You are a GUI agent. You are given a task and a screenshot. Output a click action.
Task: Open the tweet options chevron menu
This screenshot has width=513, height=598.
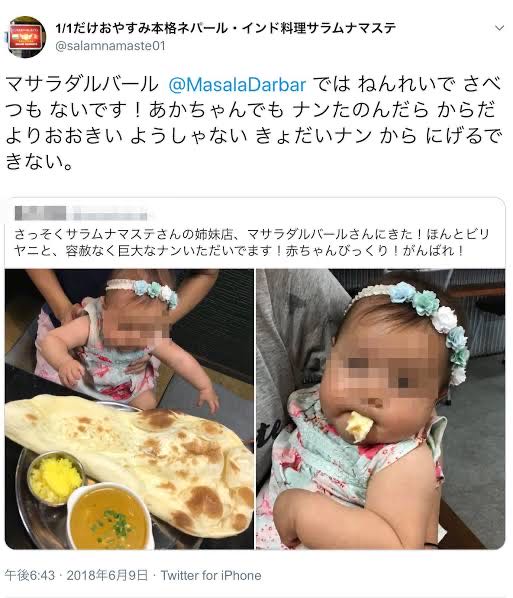pos(499,28)
